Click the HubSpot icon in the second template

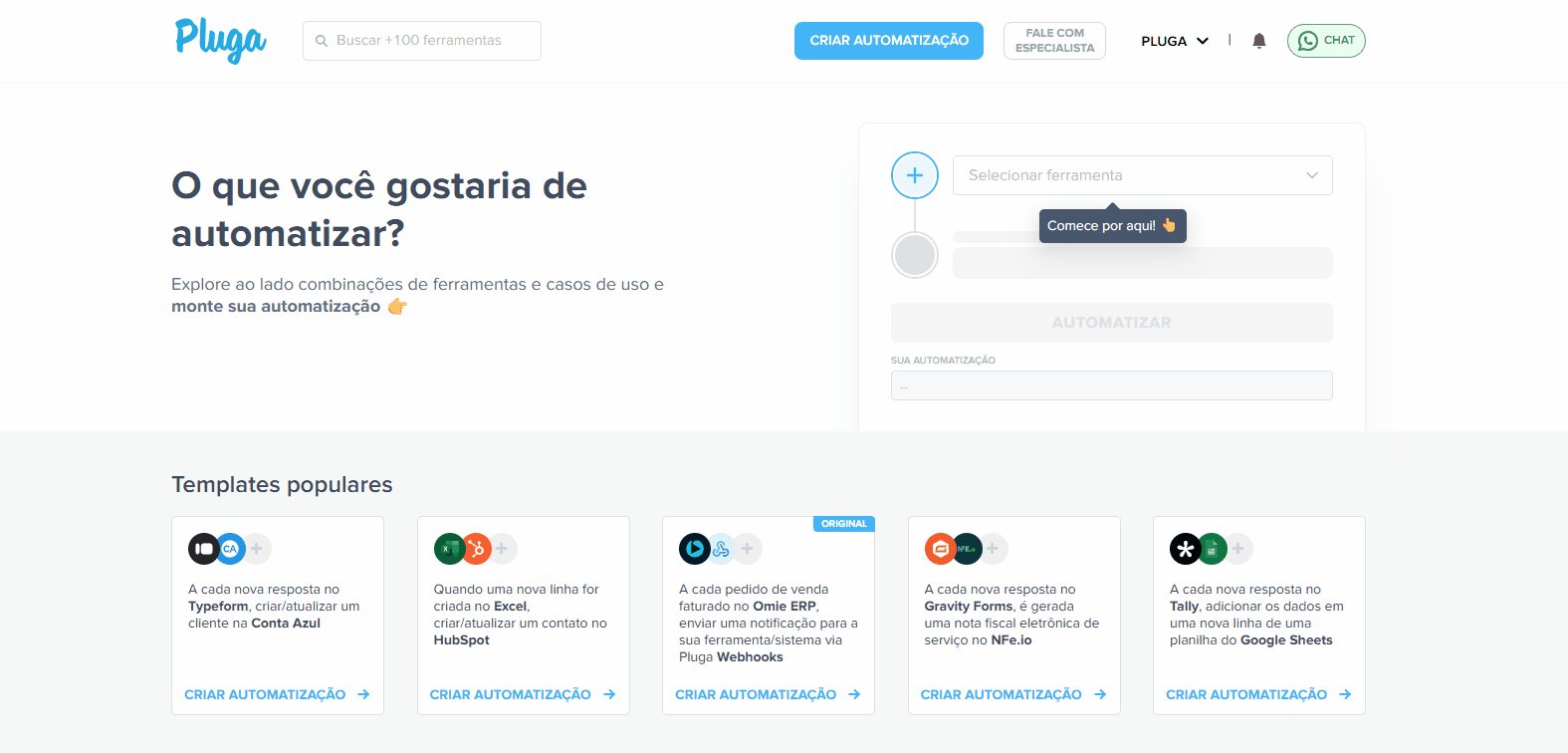pyautogui.click(x=476, y=549)
